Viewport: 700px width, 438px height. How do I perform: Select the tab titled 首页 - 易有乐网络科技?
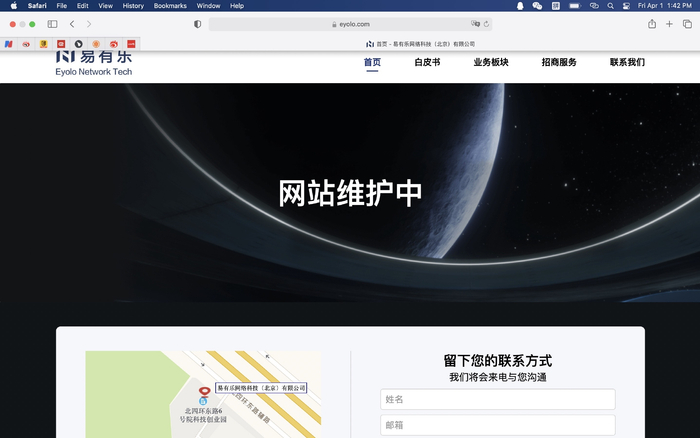pyautogui.click(x=420, y=44)
